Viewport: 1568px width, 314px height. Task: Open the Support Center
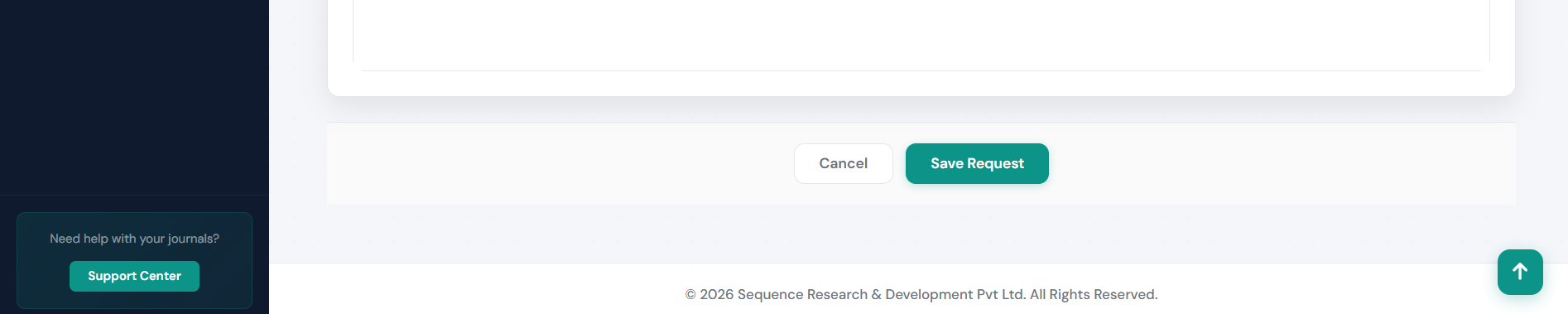134,276
